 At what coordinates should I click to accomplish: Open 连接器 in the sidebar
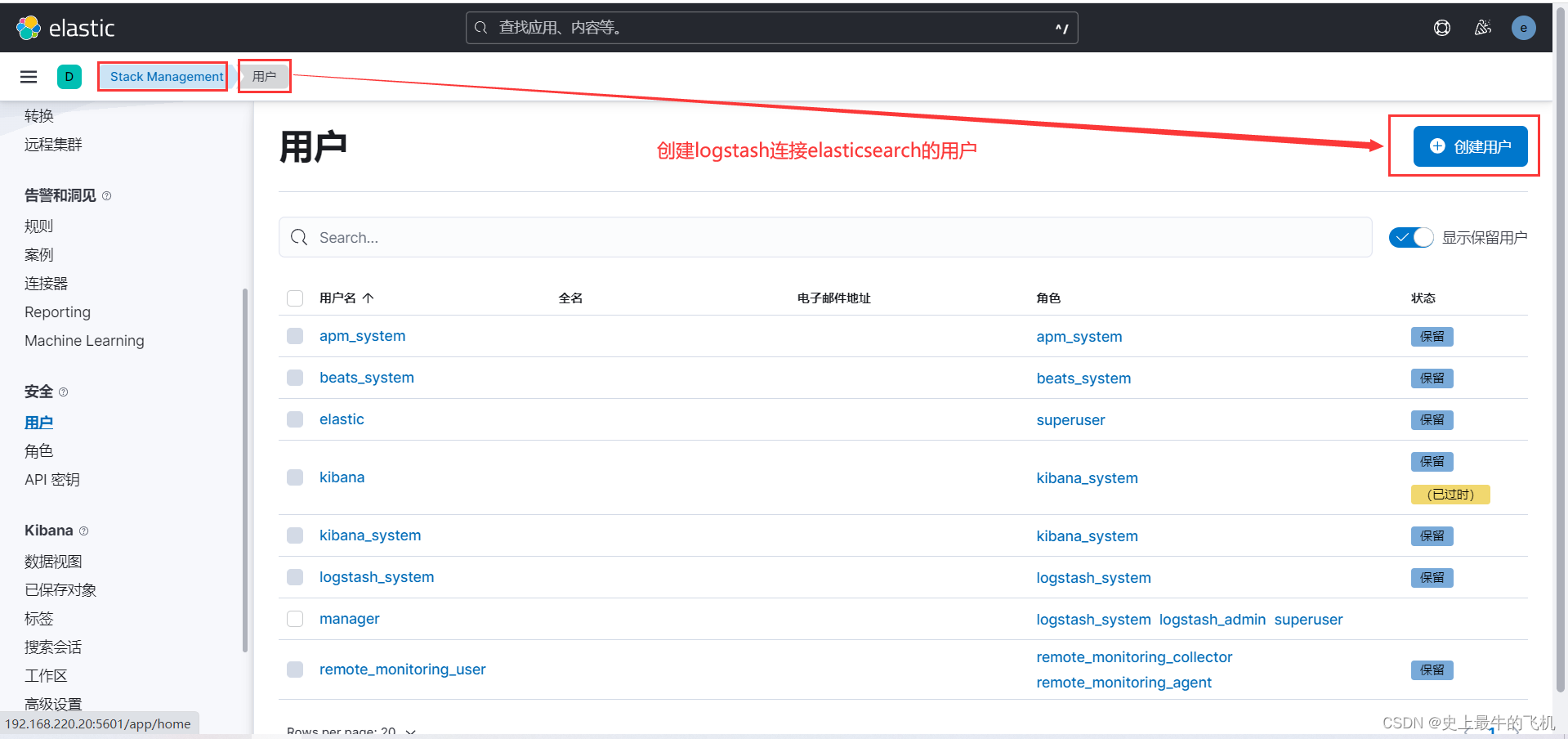tap(46, 284)
